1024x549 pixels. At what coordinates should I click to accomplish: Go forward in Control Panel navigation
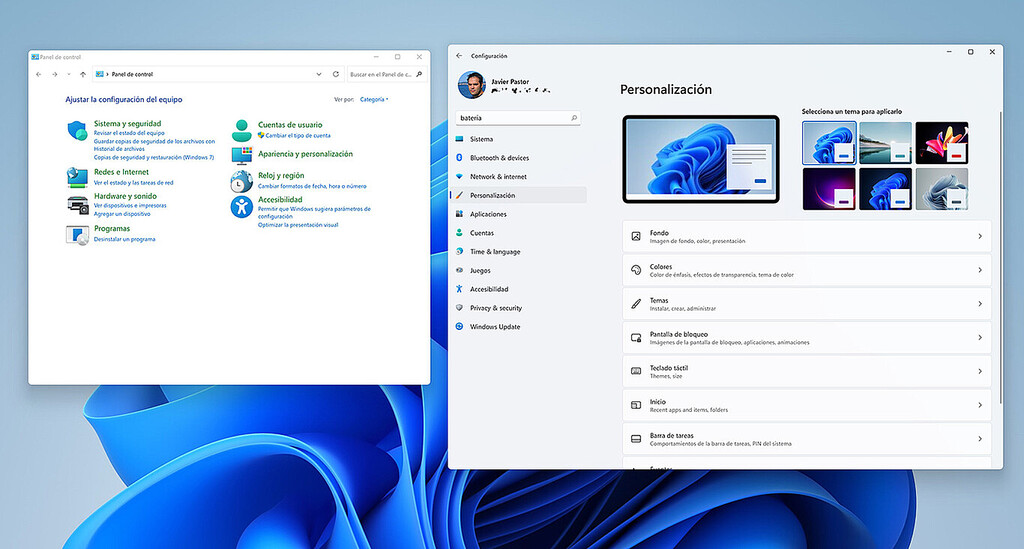click(x=55, y=74)
